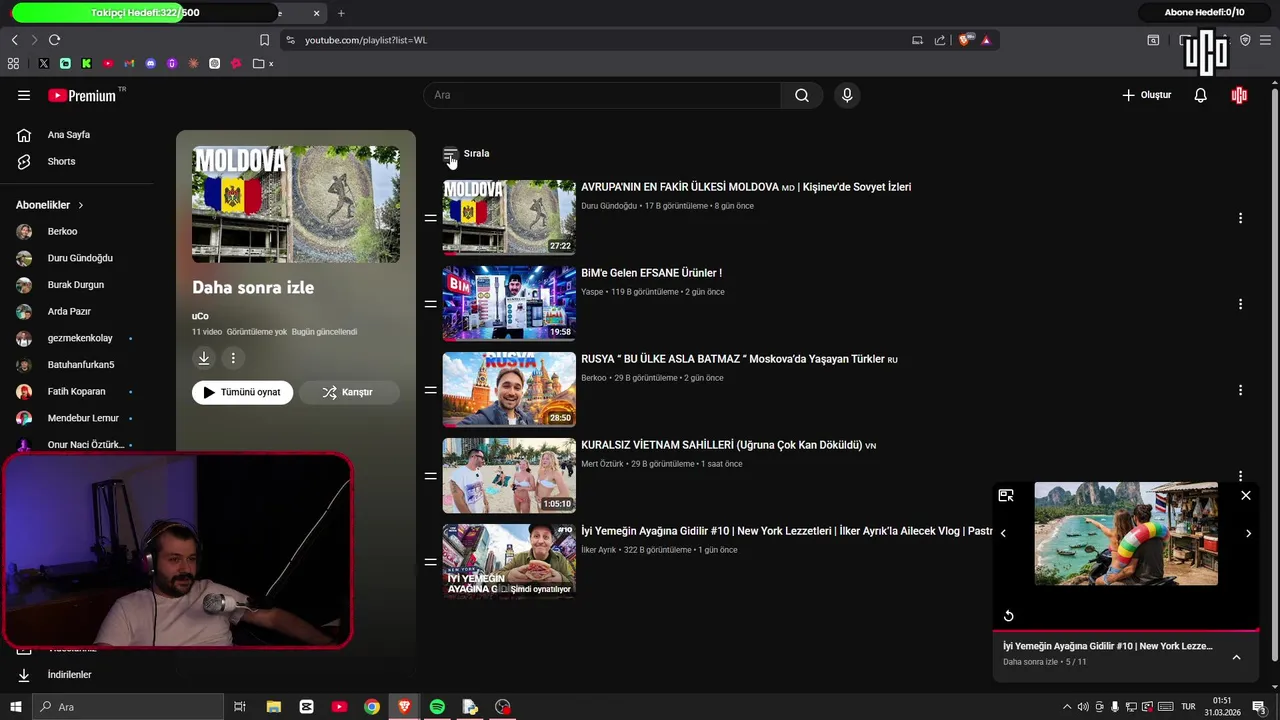This screenshot has height=720, width=1280.
Task: Click the share page icon in the address bar
Action: [940, 40]
